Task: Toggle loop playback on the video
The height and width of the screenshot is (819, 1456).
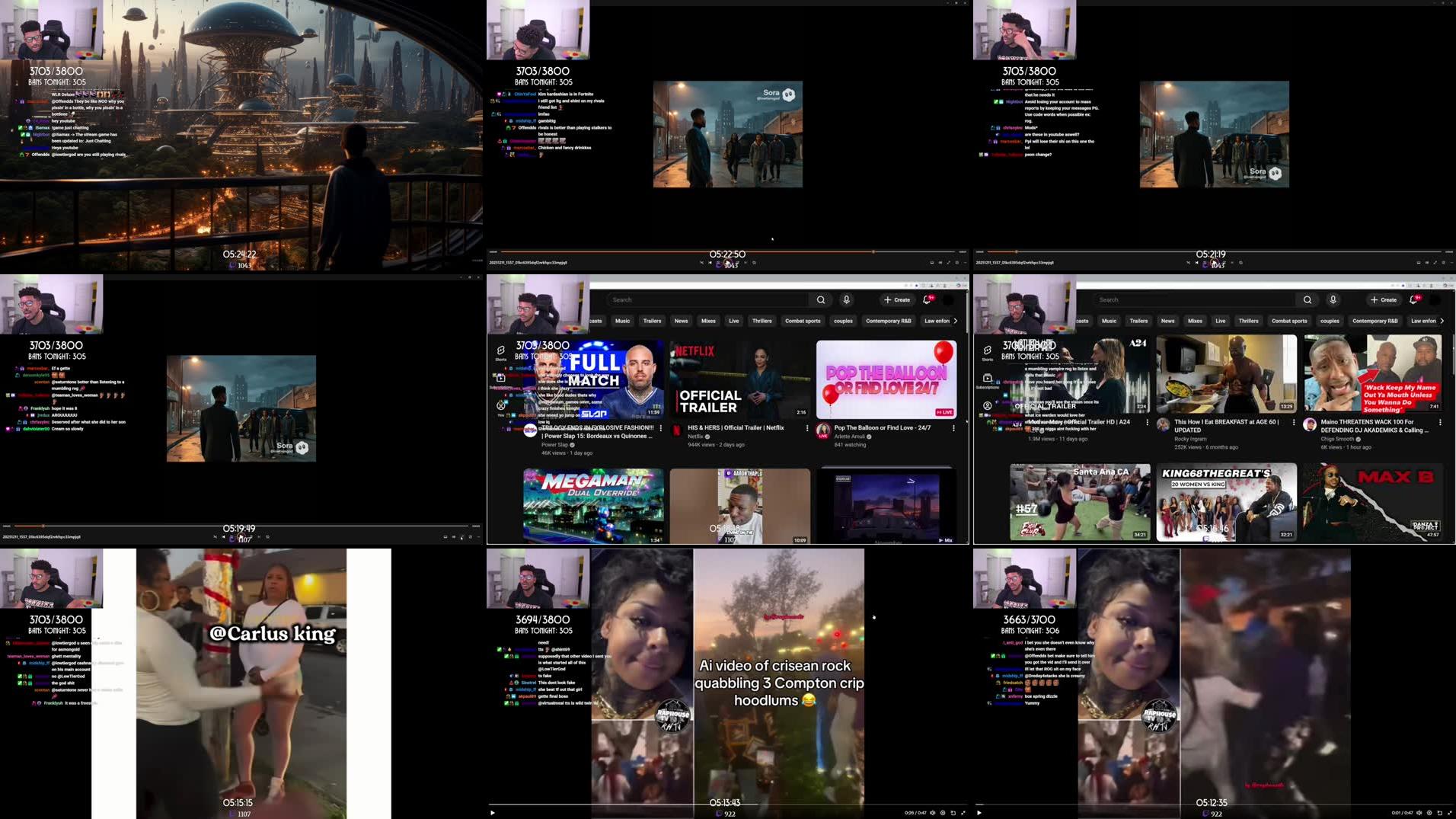Action: click(x=953, y=813)
